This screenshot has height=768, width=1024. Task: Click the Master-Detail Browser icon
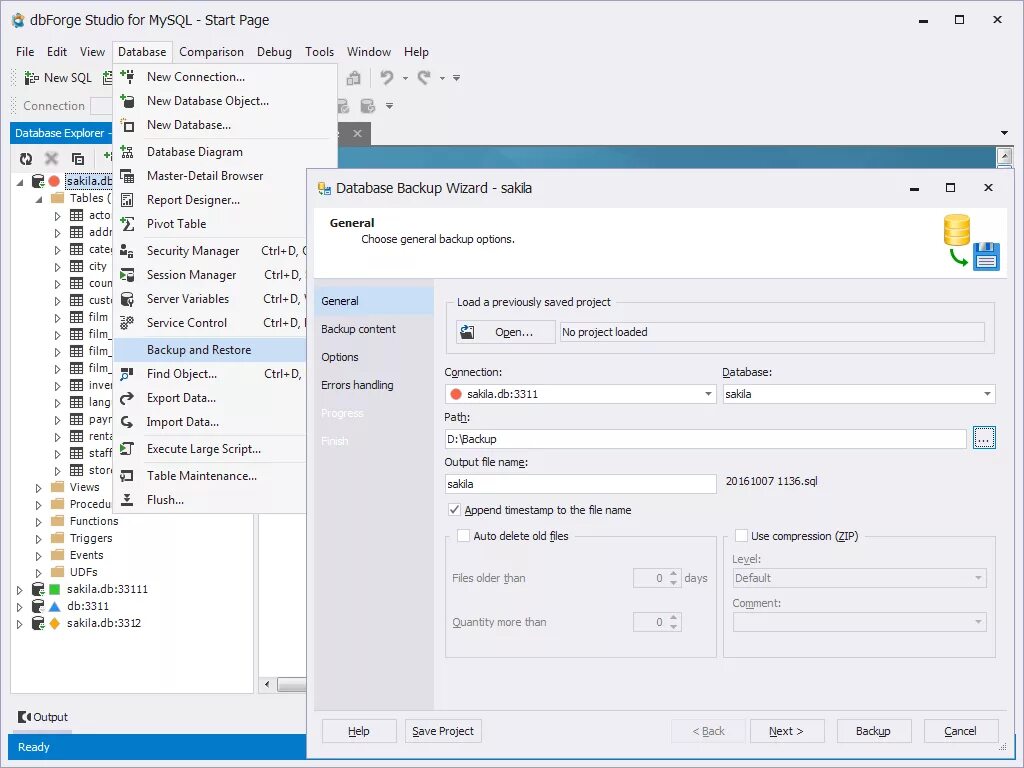pyautogui.click(x=127, y=176)
